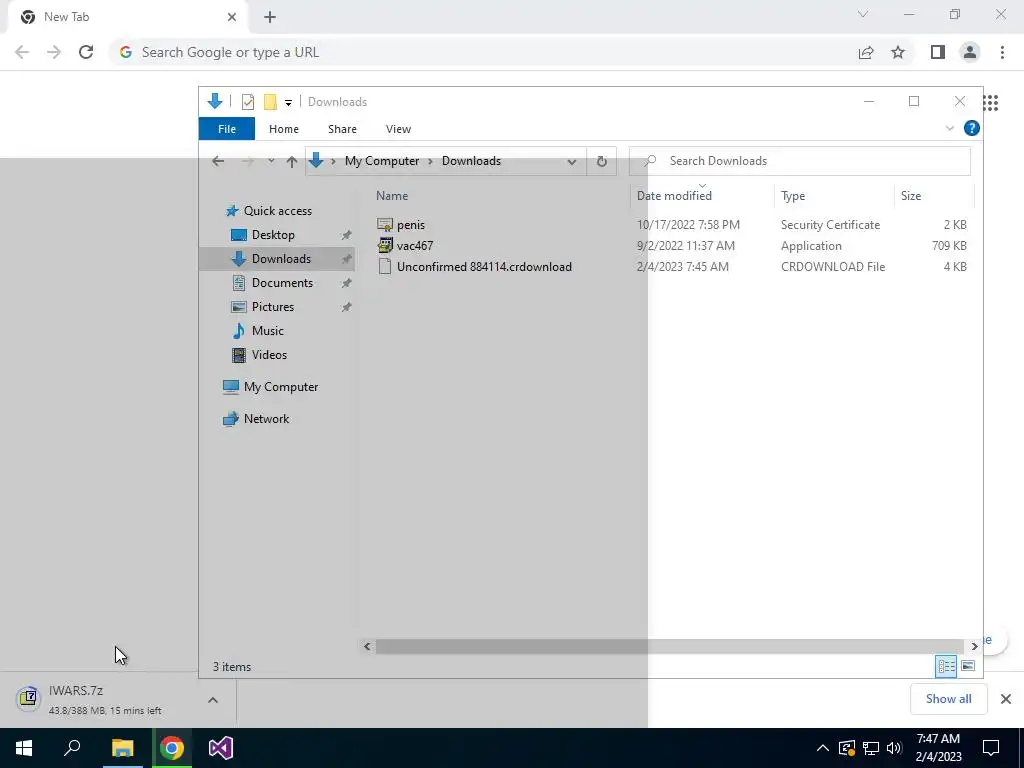The height and width of the screenshot is (768, 1024).
Task: Select Music in navigation pane
Action: click(268, 331)
